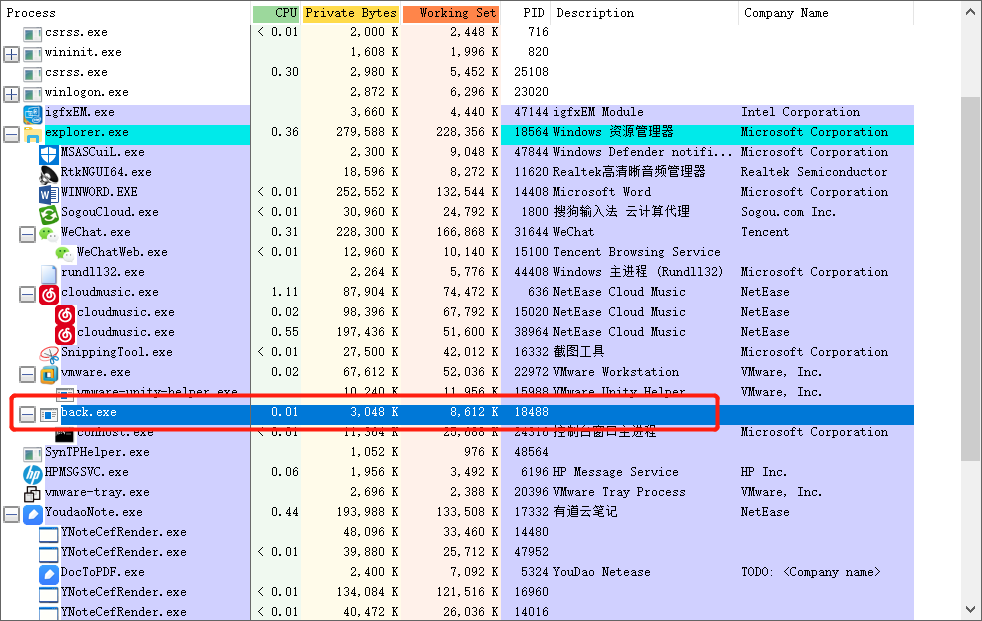The width and height of the screenshot is (982, 621).
Task: Select the HPMSGSVC.exe process name
Action: tap(86, 473)
